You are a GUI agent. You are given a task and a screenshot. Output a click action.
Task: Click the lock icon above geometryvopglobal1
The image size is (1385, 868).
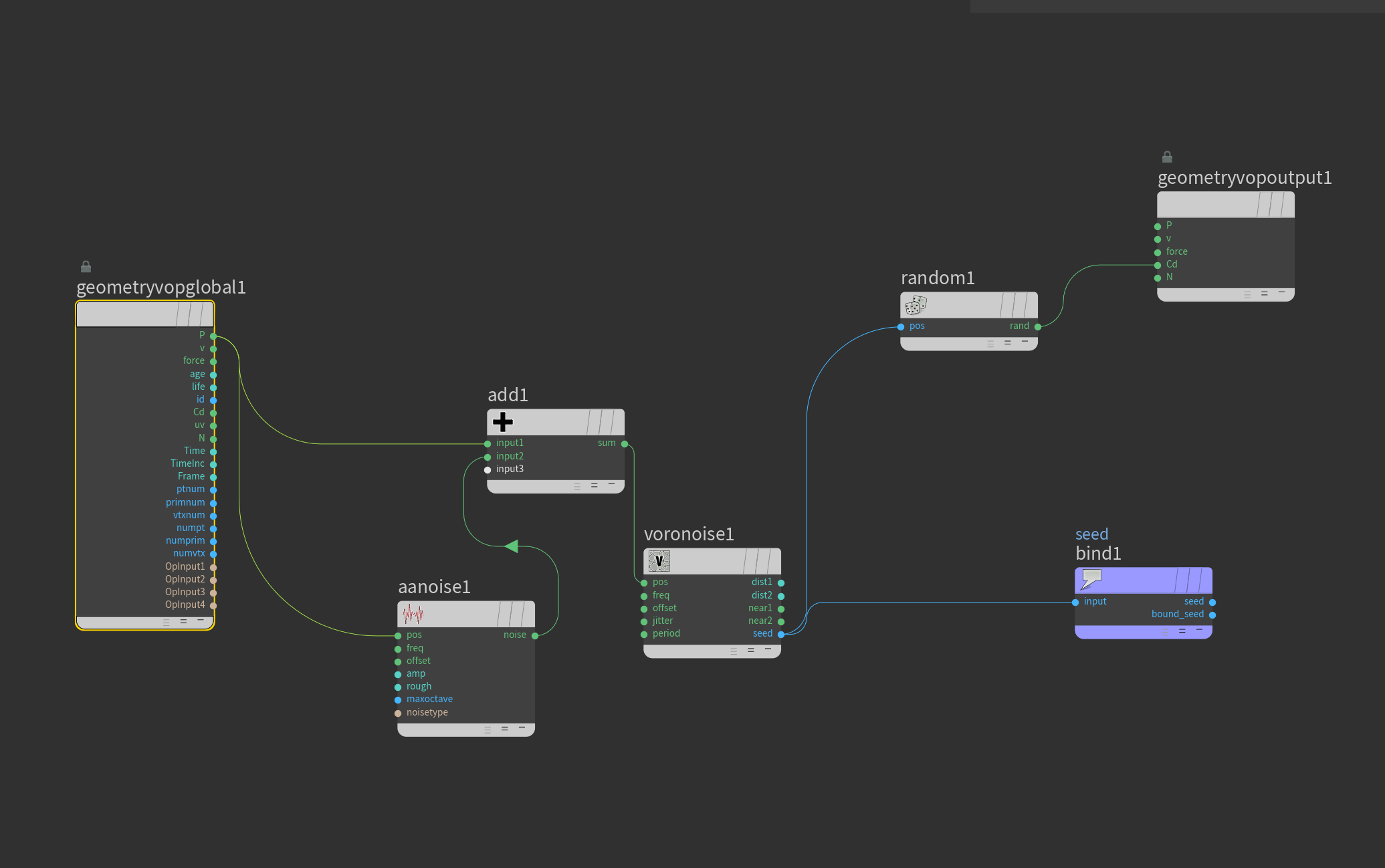coord(86,267)
